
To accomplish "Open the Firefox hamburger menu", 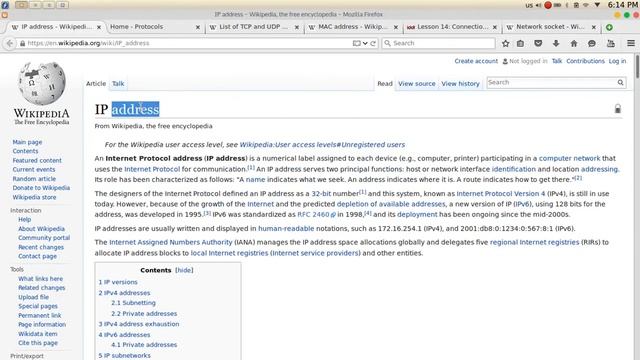I will (x=631, y=43).
